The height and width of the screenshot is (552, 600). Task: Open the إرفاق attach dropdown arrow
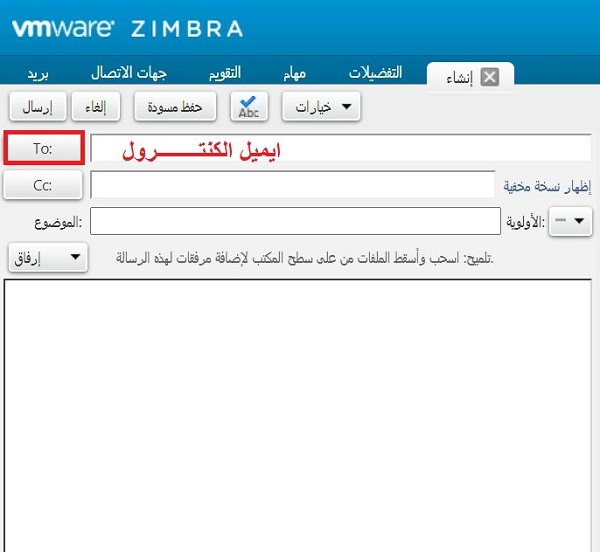click(75, 257)
